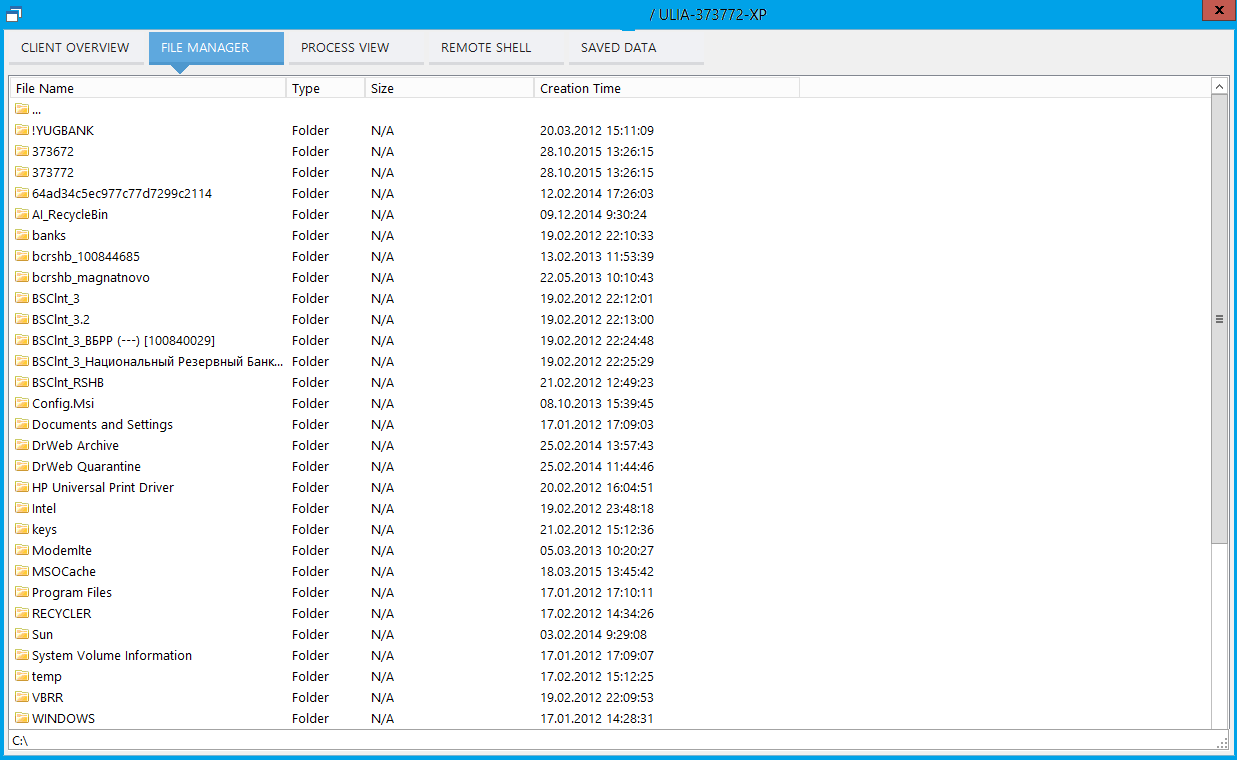
Task: Click the 373772 folder icon
Action: [22, 172]
